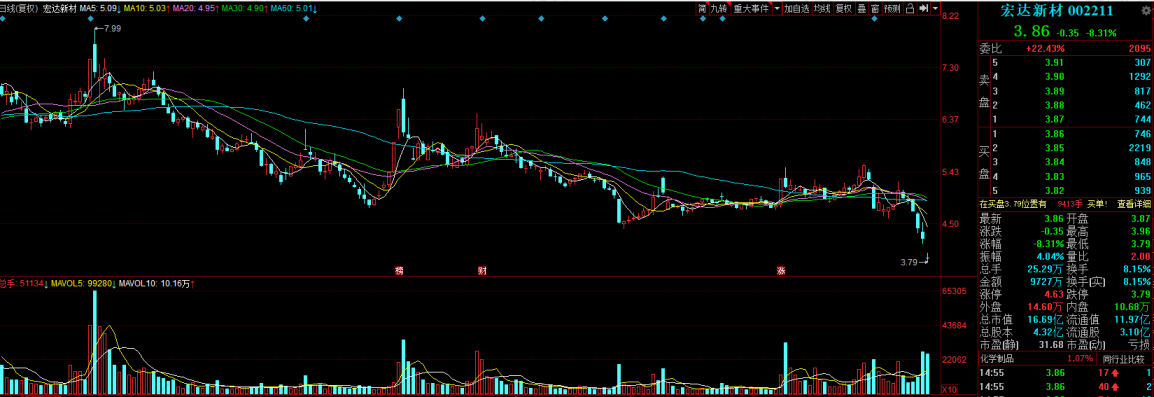Click the 委比 +22.43% row
Screen dimensions: 1154x397
point(1065,49)
